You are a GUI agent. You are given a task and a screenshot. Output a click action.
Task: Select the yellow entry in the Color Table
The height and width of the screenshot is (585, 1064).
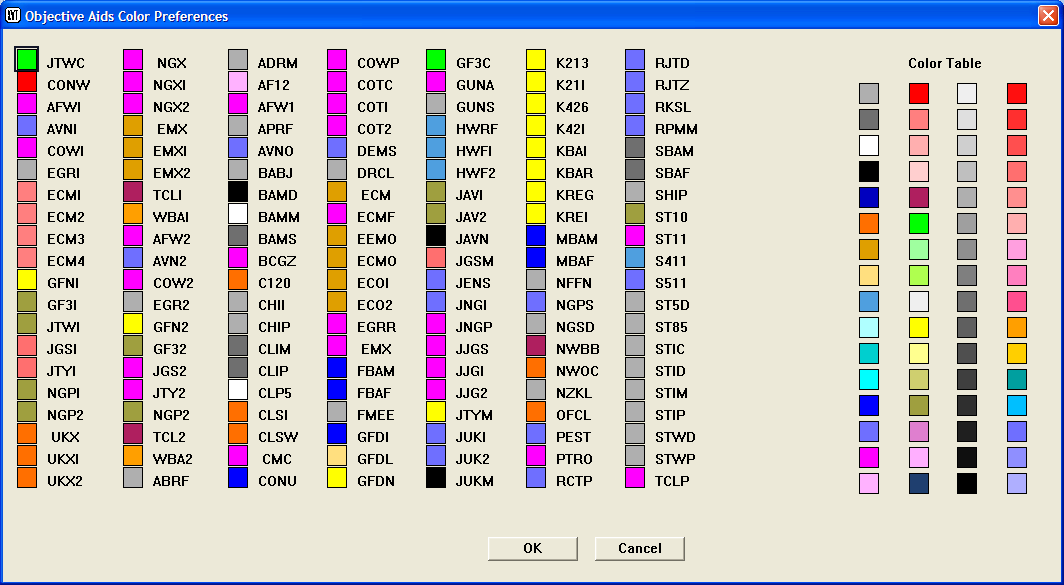(919, 327)
